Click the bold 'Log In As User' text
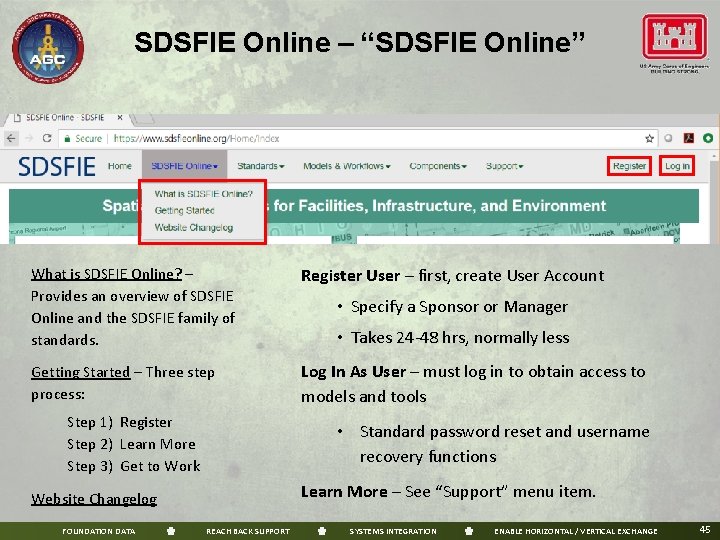This screenshot has height=540, width=720. (x=354, y=371)
